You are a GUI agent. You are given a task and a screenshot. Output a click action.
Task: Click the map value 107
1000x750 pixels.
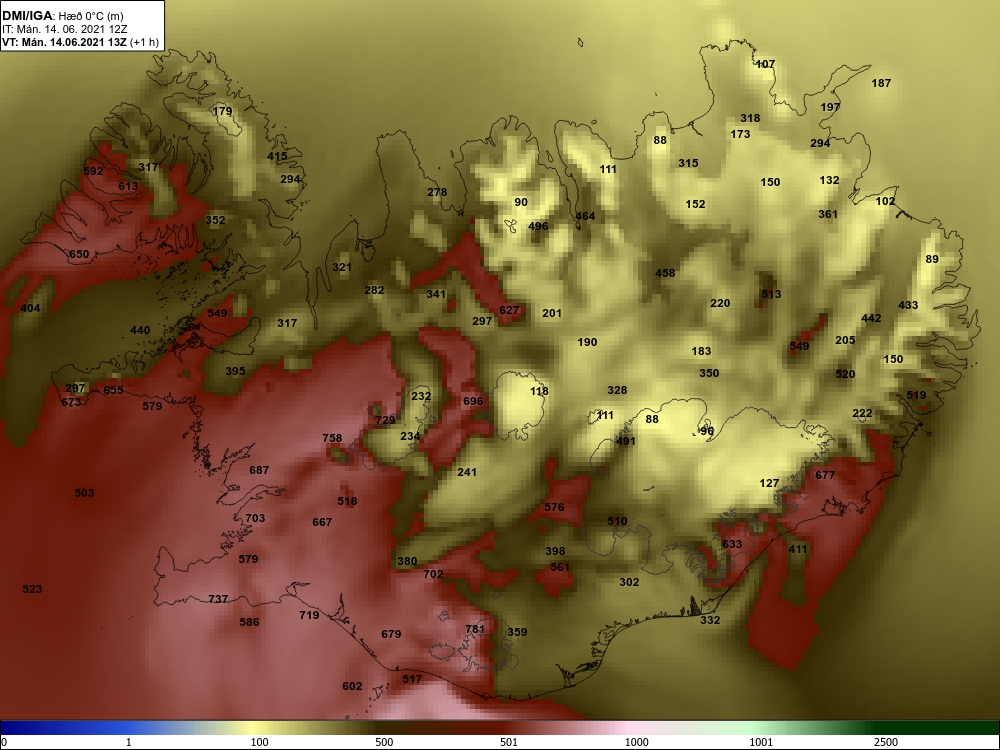765,64
